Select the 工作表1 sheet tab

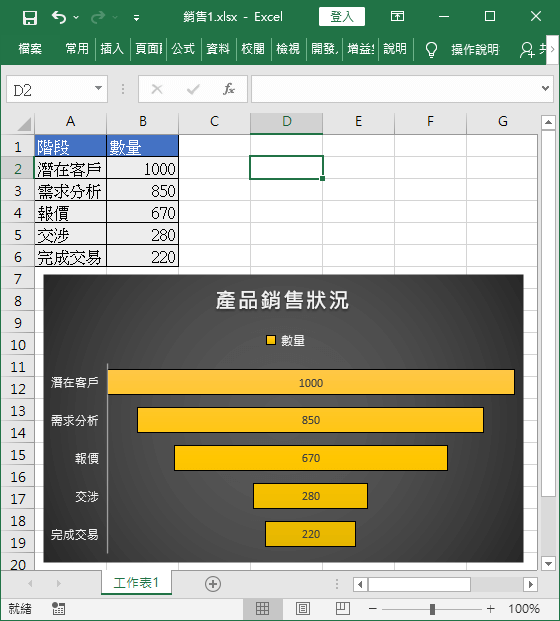[x=136, y=583]
